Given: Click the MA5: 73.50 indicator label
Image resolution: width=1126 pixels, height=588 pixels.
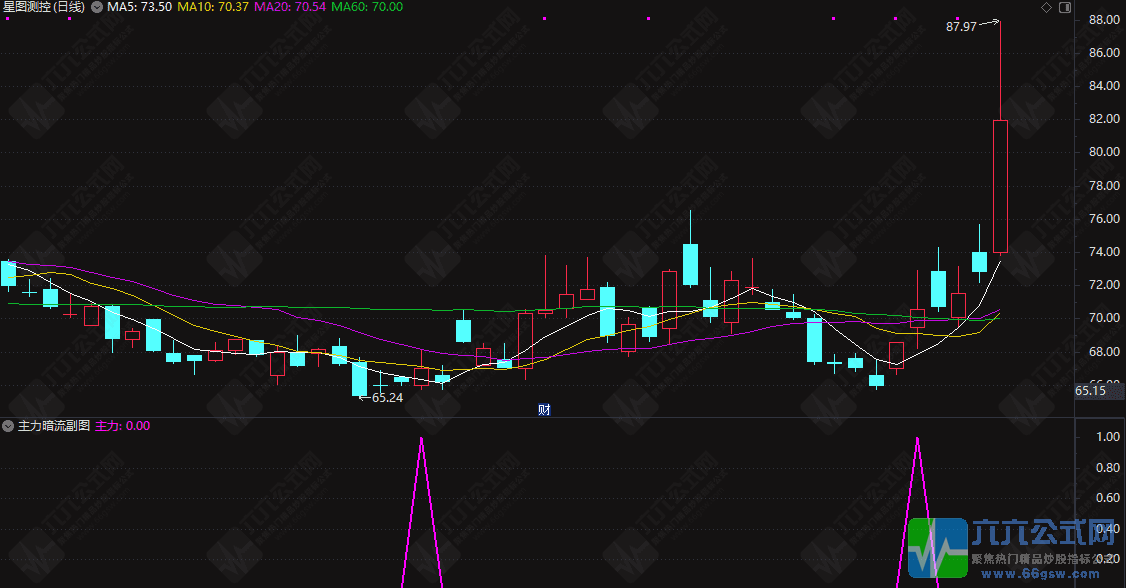Looking at the screenshot, I should tap(139, 7).
